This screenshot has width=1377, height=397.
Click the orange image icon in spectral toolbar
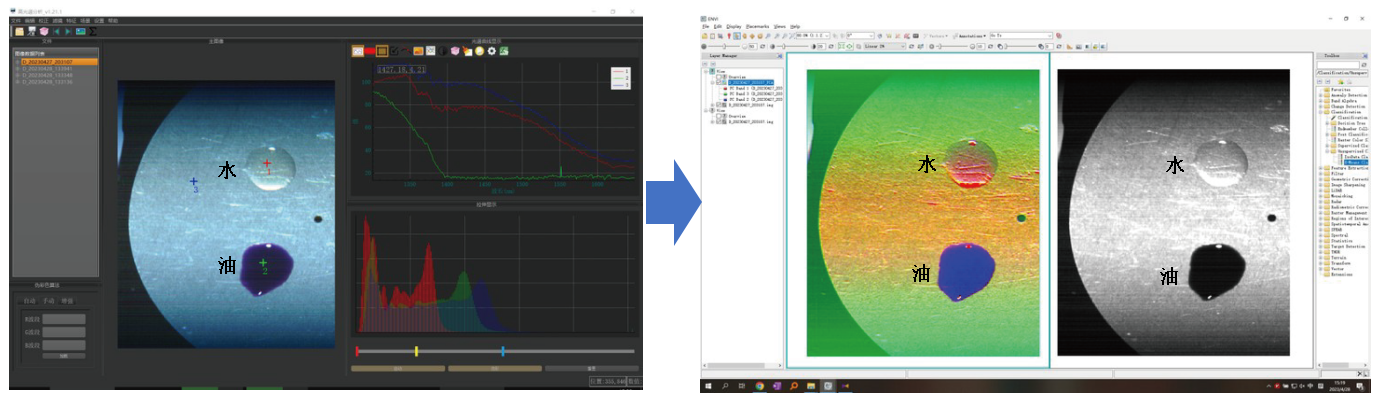tap(418, 51)
